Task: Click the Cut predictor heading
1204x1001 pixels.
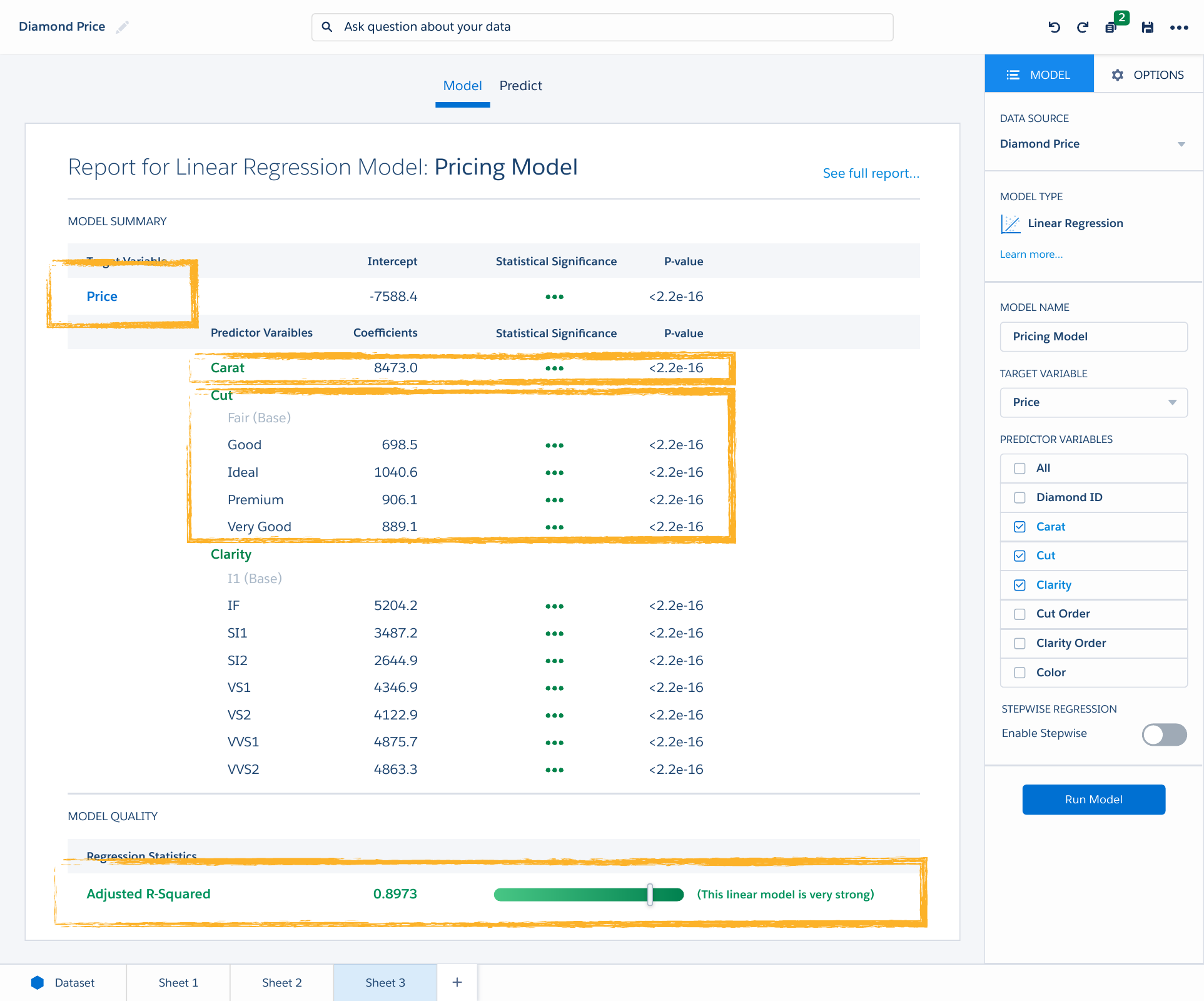Action: coord(221,395)
